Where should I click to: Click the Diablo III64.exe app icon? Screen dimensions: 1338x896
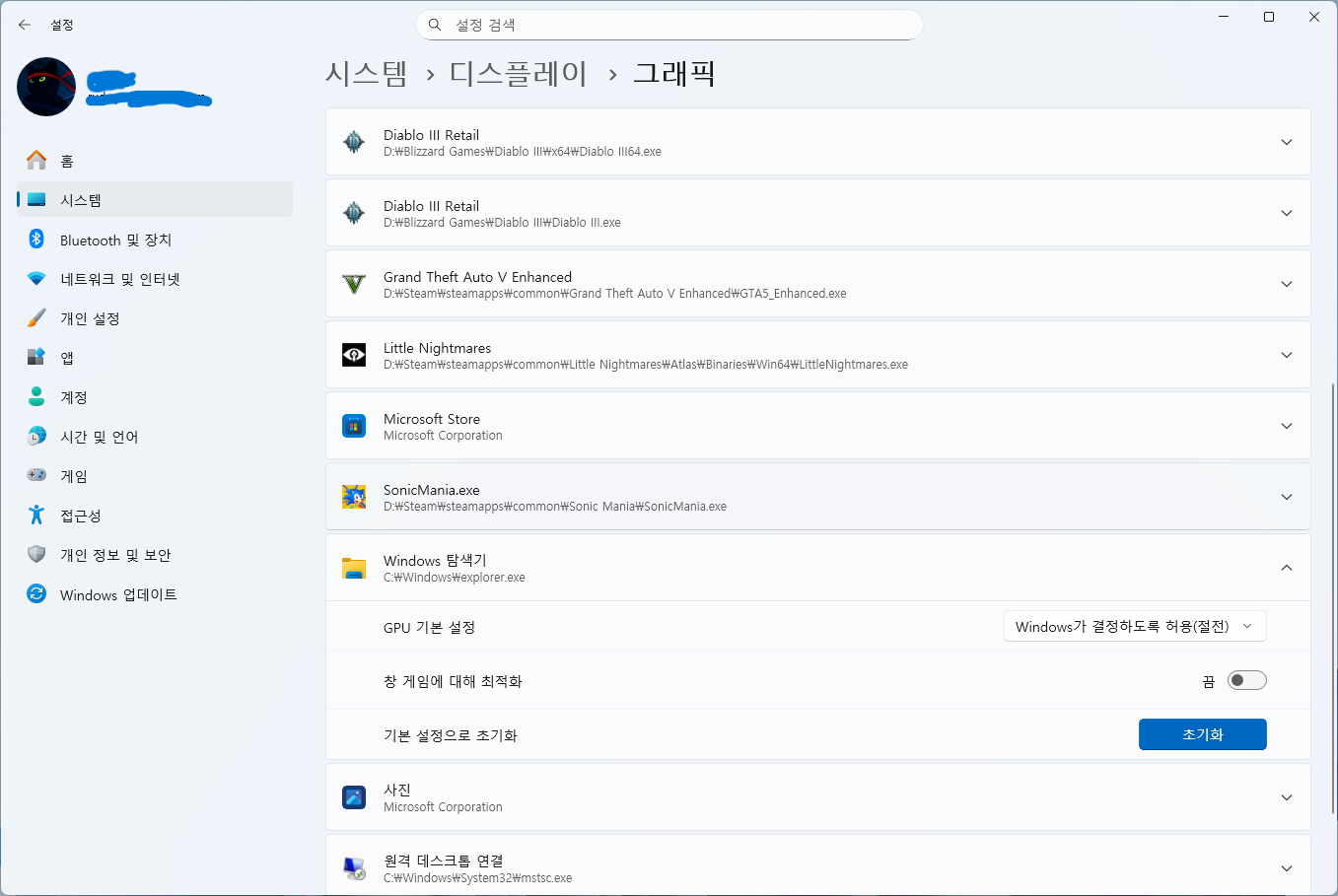[x=354, y=142]
